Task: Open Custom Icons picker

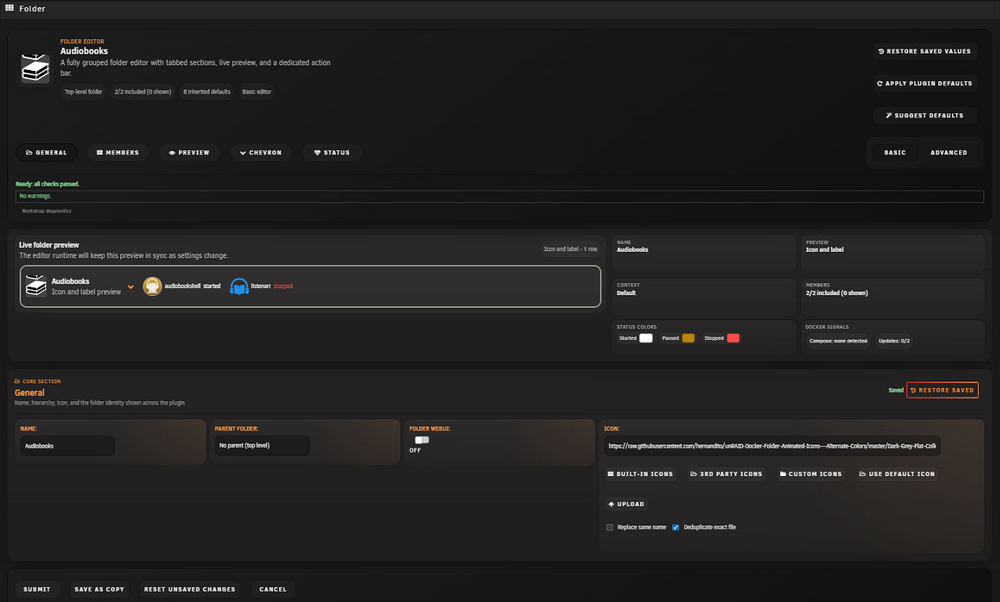Action: [811, 474]
